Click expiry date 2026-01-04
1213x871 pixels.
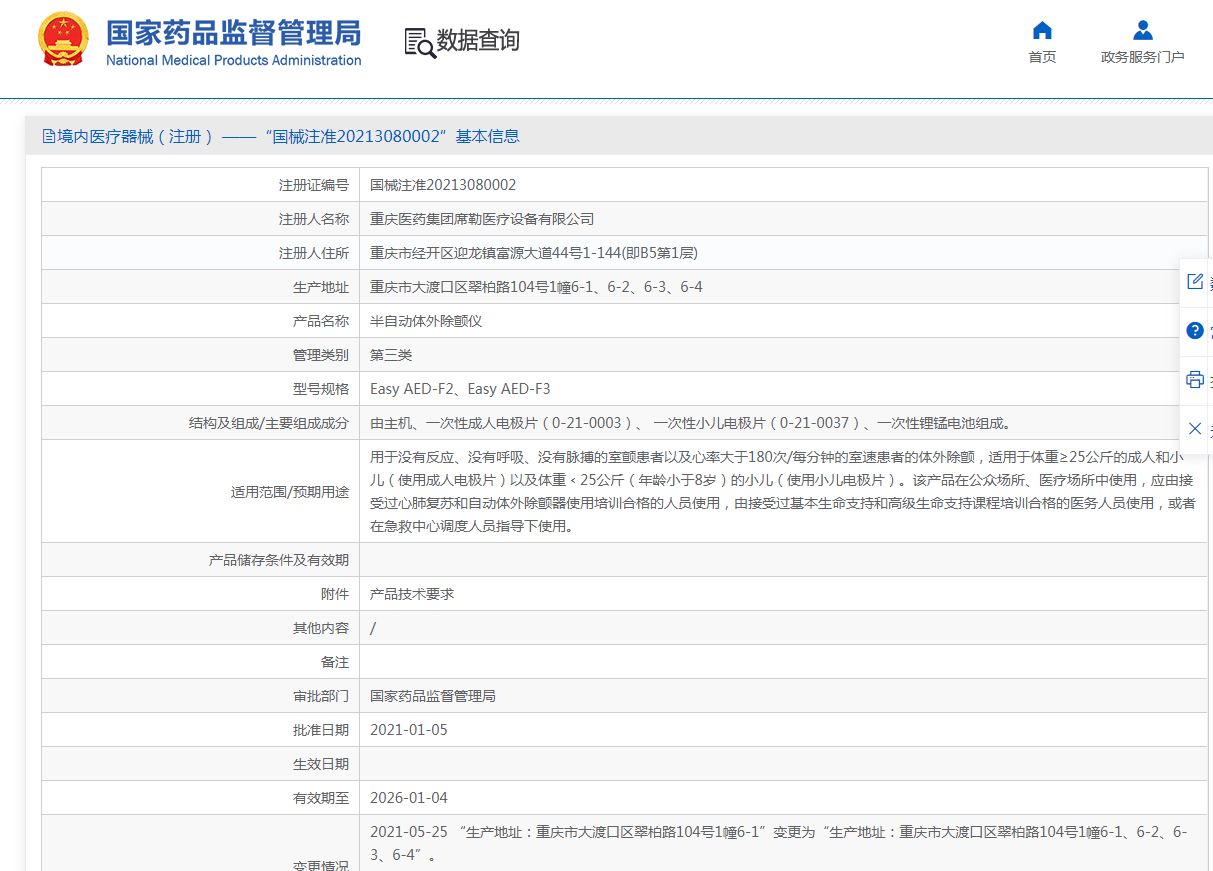(409, 798)
